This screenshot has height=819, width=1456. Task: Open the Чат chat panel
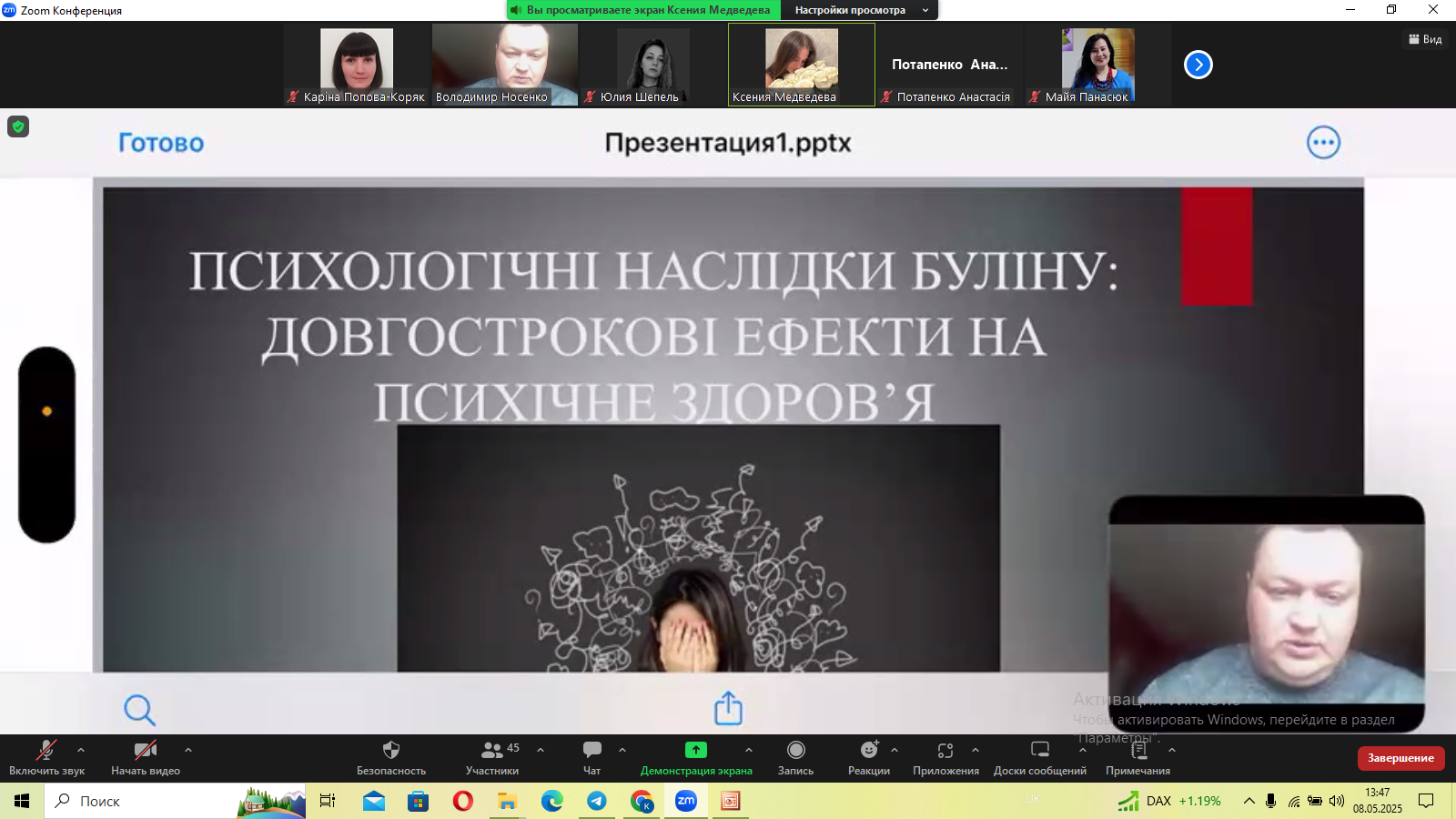point(592,757)
